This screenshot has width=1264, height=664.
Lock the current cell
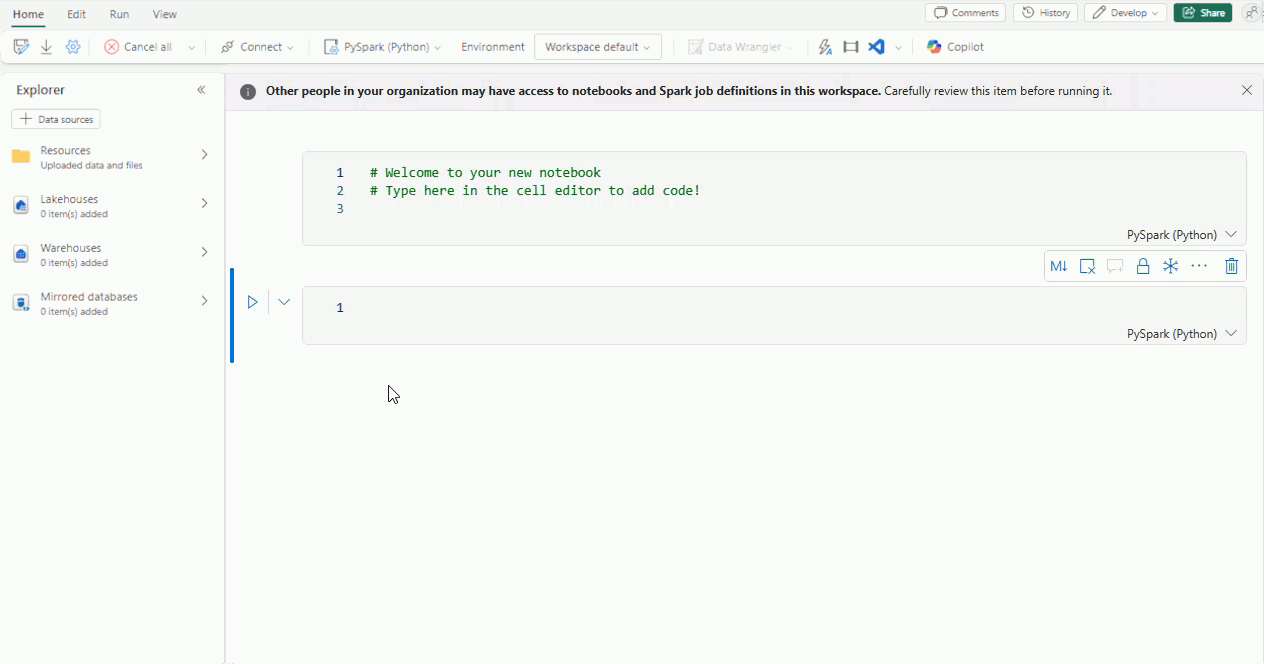click(x=1143, y=266)
